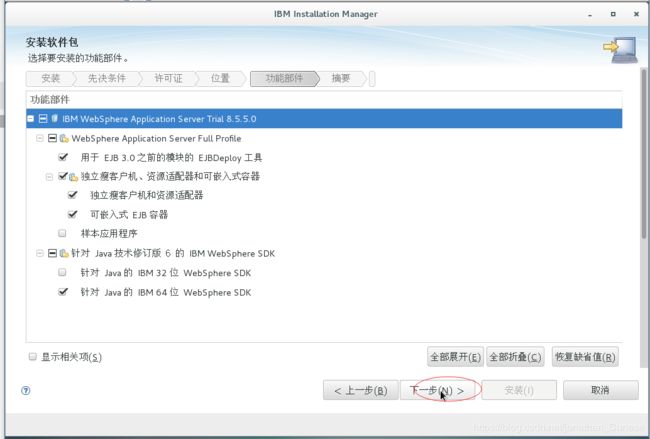Check the 样本应用程序 checkbox
The width and height of the screenshot is (650, 439).
[62, 233]
